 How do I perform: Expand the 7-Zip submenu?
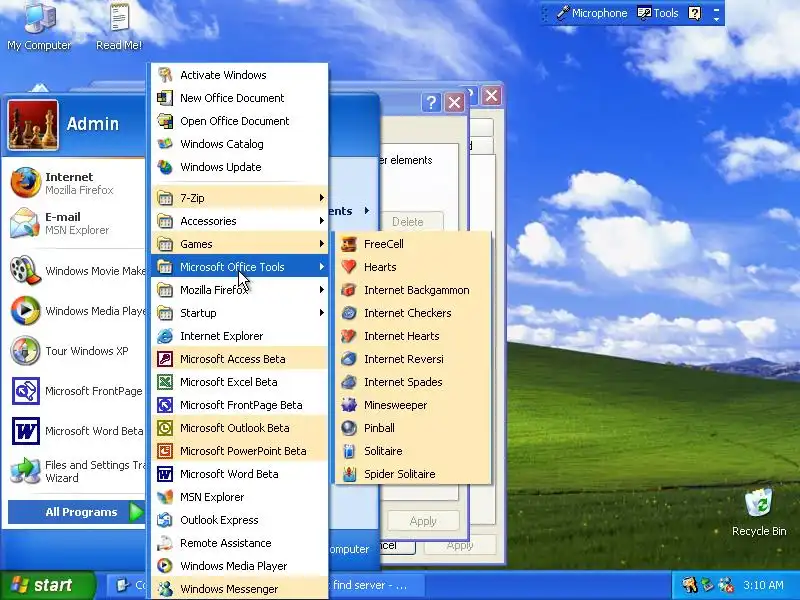tap(239, 197)
